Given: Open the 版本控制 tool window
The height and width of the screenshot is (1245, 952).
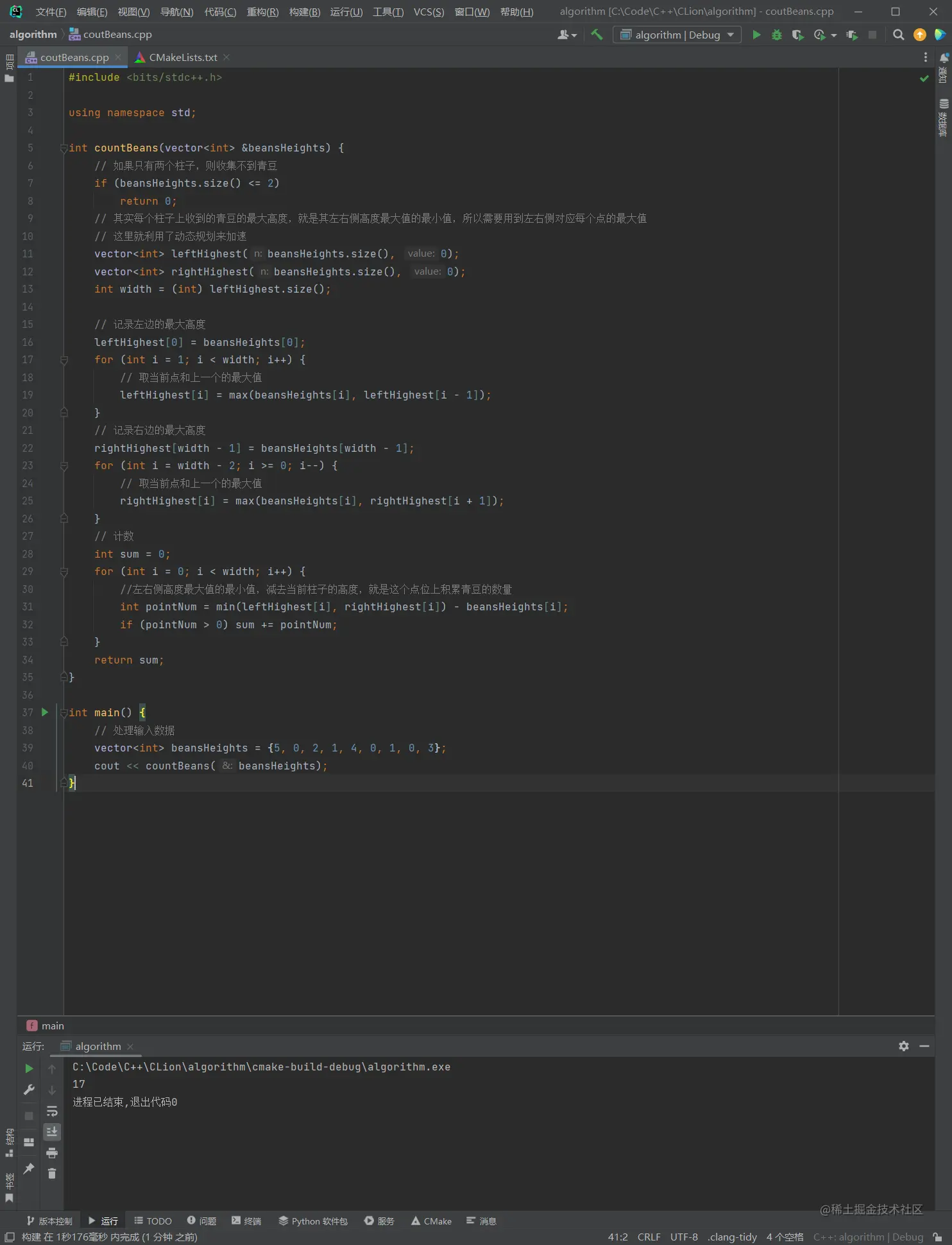Looking at the screenshot, I should pos(49,1221).
